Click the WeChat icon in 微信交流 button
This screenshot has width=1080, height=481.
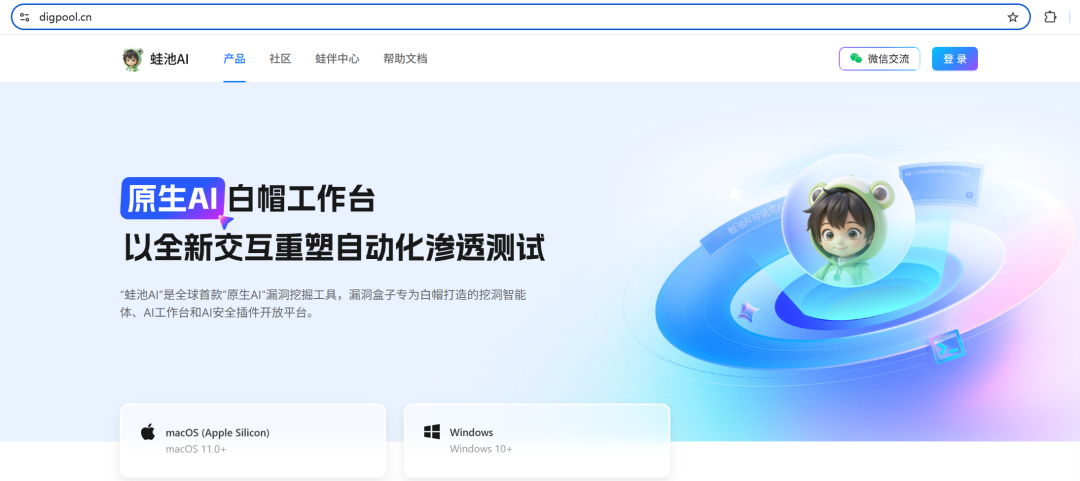click(x=856, y=59)
